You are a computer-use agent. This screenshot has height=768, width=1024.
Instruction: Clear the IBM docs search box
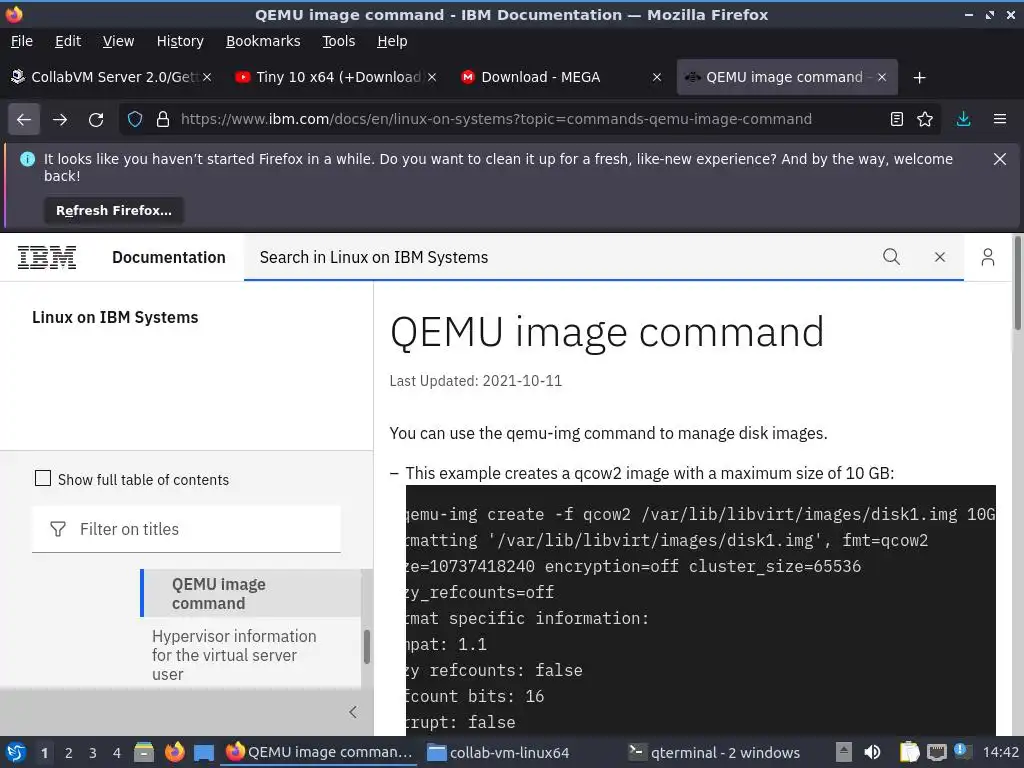pyautogui.click(x=940, y=257)
